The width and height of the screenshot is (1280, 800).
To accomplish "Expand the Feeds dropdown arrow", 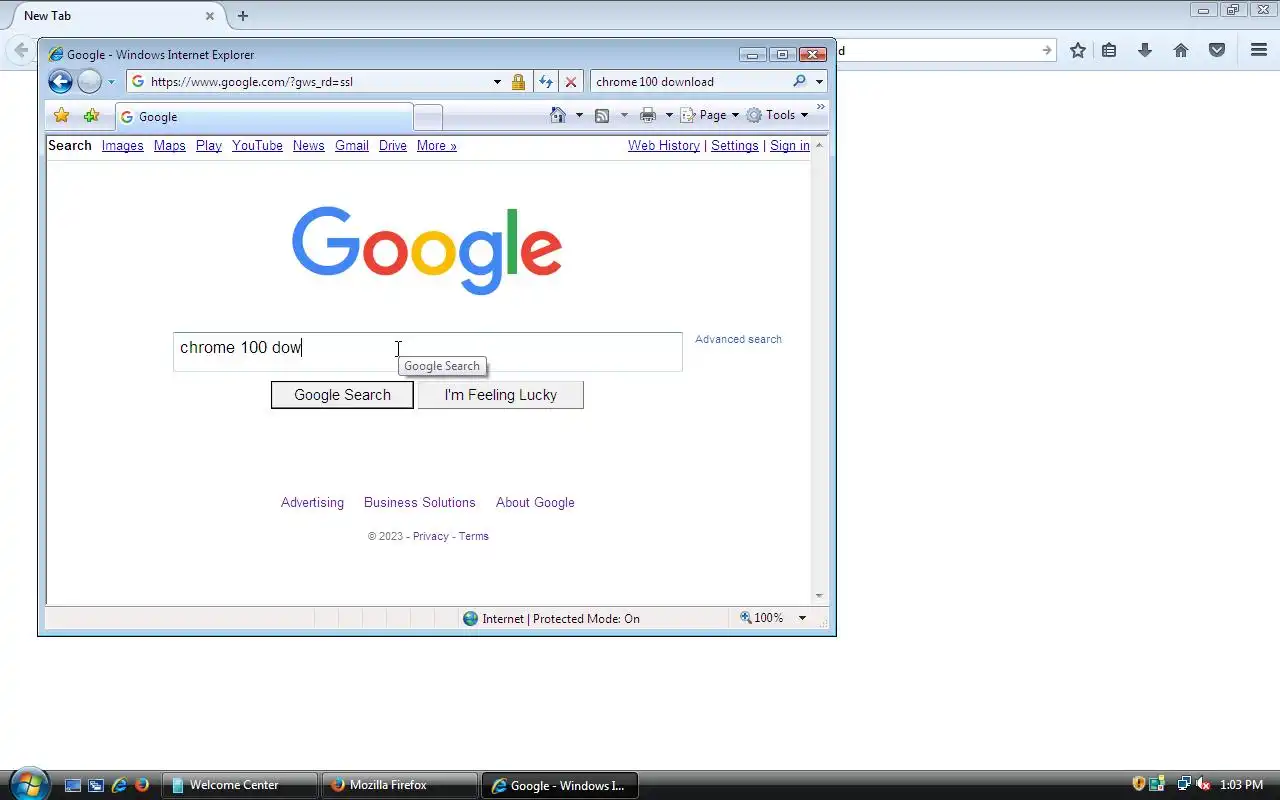I will click(x=624, y=115).
